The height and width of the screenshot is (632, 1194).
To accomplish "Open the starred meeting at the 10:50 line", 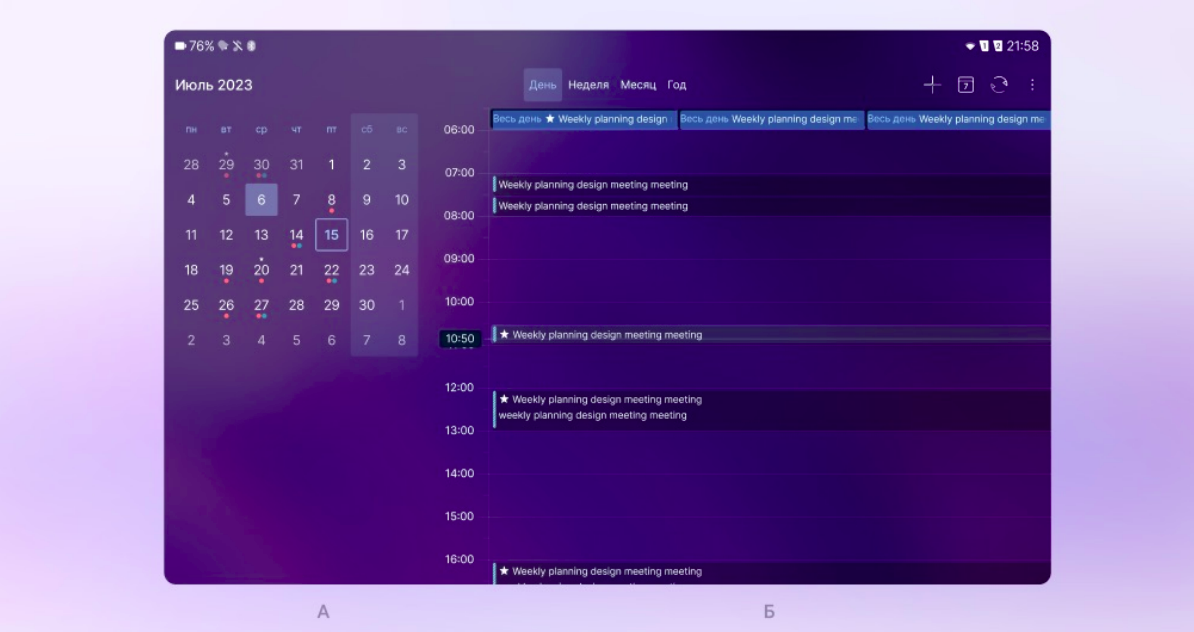I will (x=771, y=334).
